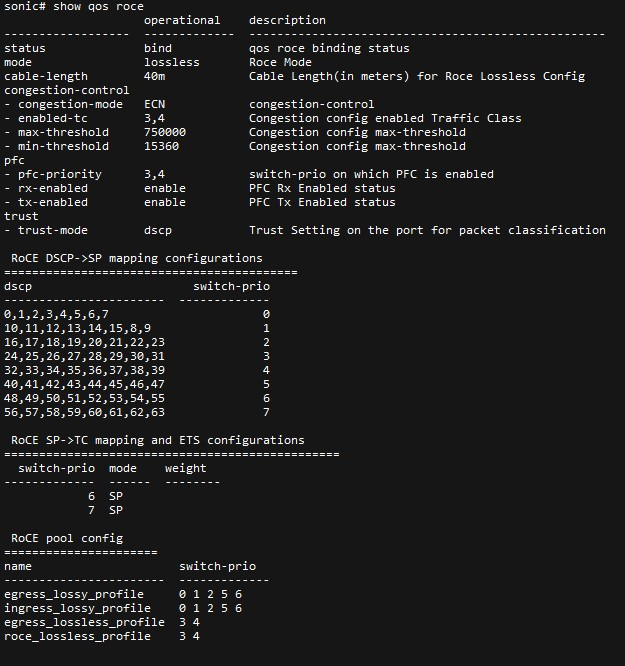The image size is (625, 666).
Task: Click the min-threshold value 15360
Action: (x=162, y=146)
